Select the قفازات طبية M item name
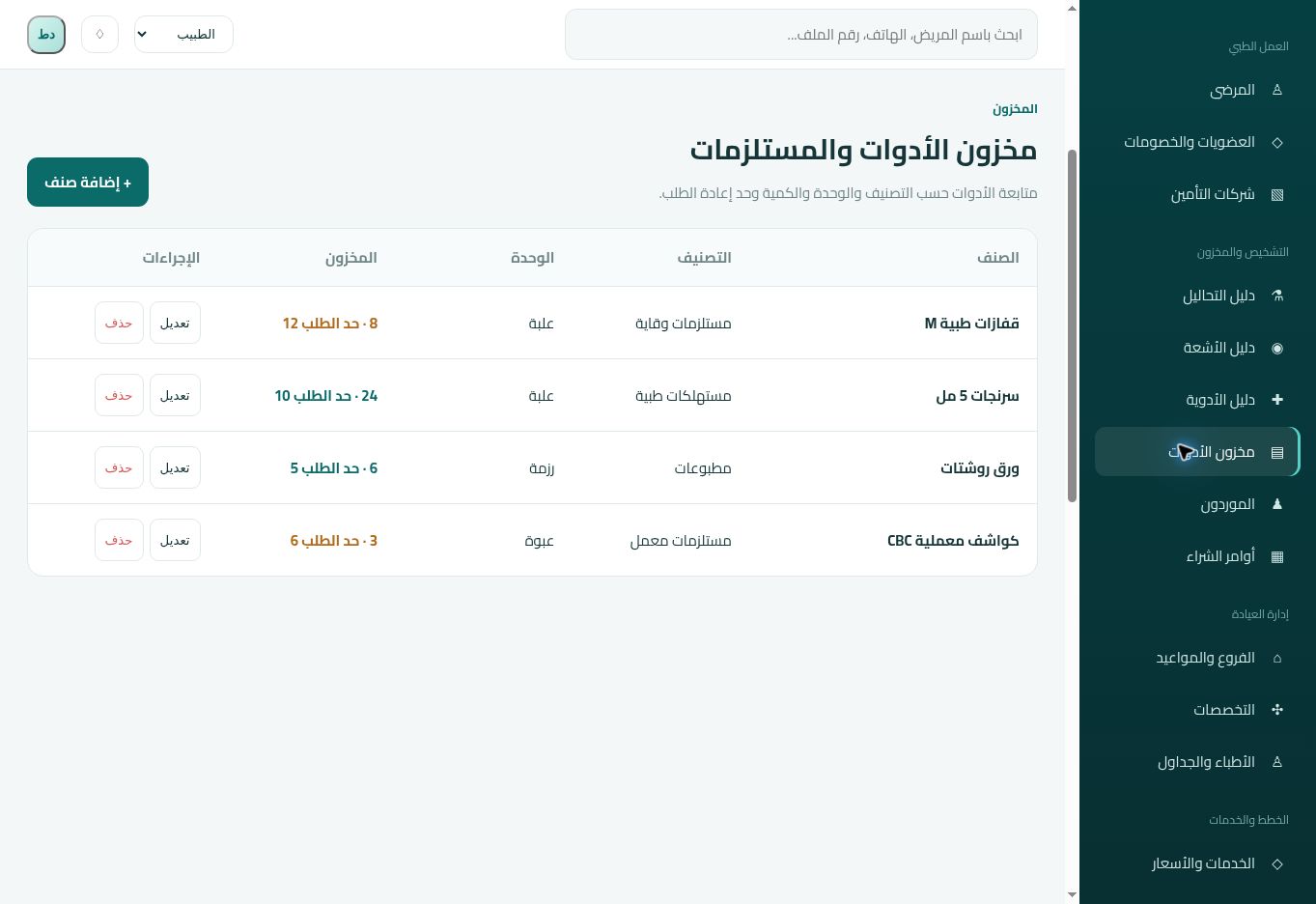 (x=971, y=324)
